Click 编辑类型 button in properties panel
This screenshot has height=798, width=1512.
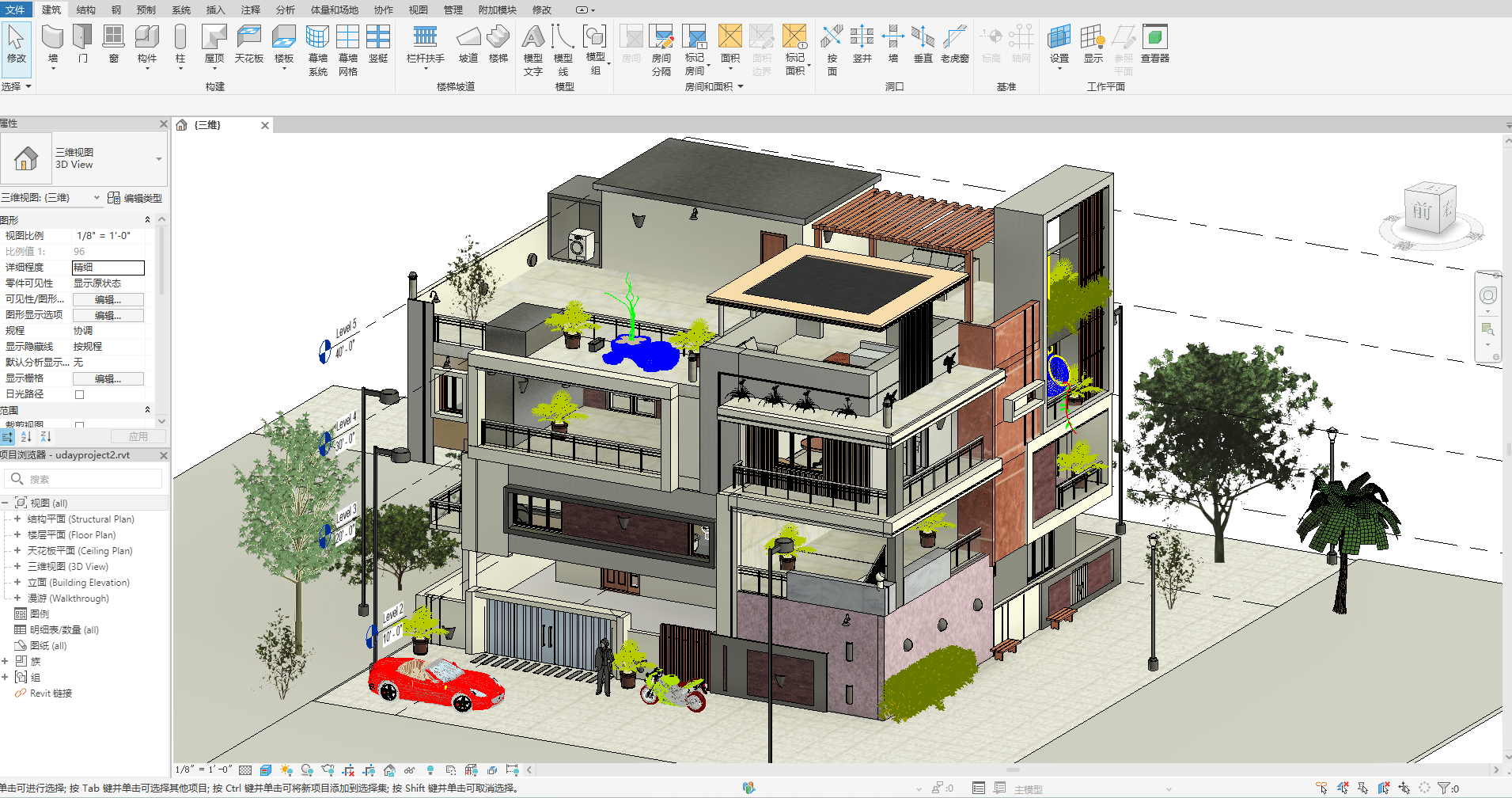(x=135, y=198)
